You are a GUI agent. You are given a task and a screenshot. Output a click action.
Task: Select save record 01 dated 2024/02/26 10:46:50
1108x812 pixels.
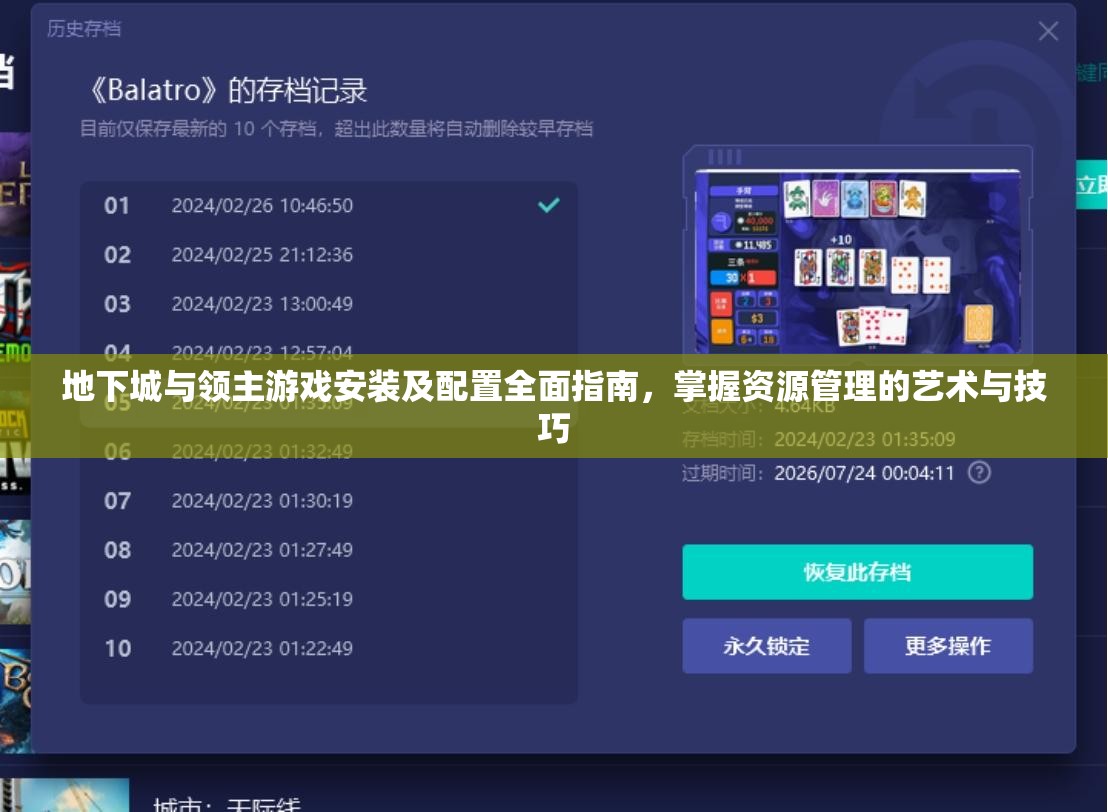[x=329, y=206]
